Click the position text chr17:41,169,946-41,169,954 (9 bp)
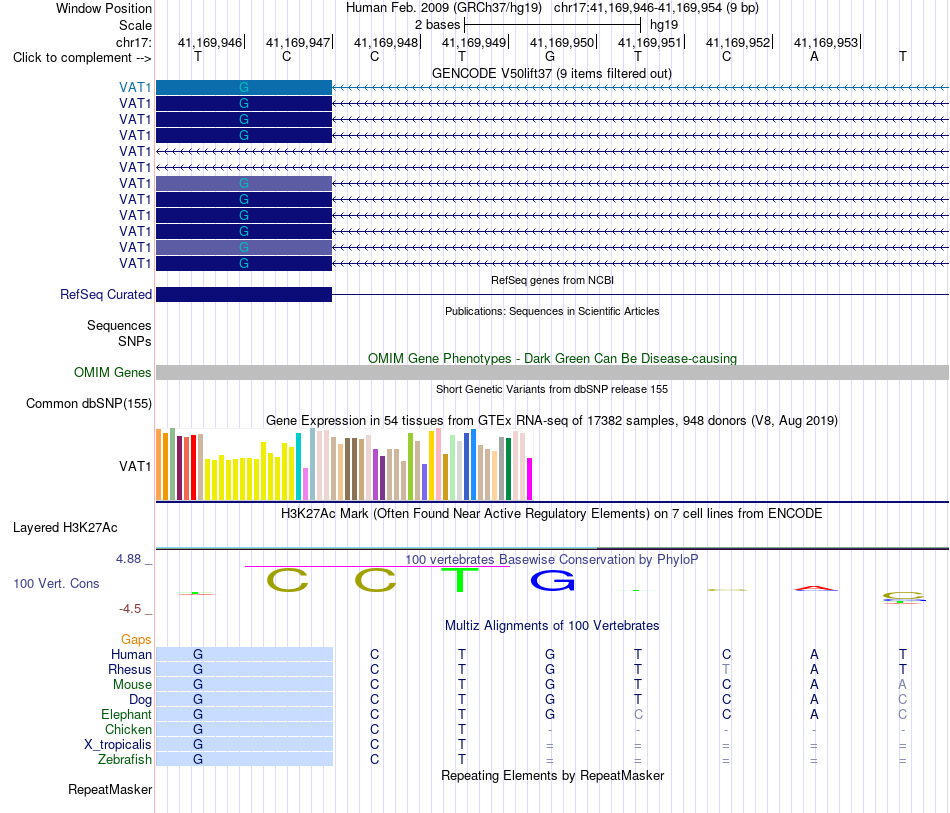 (656, 8)
